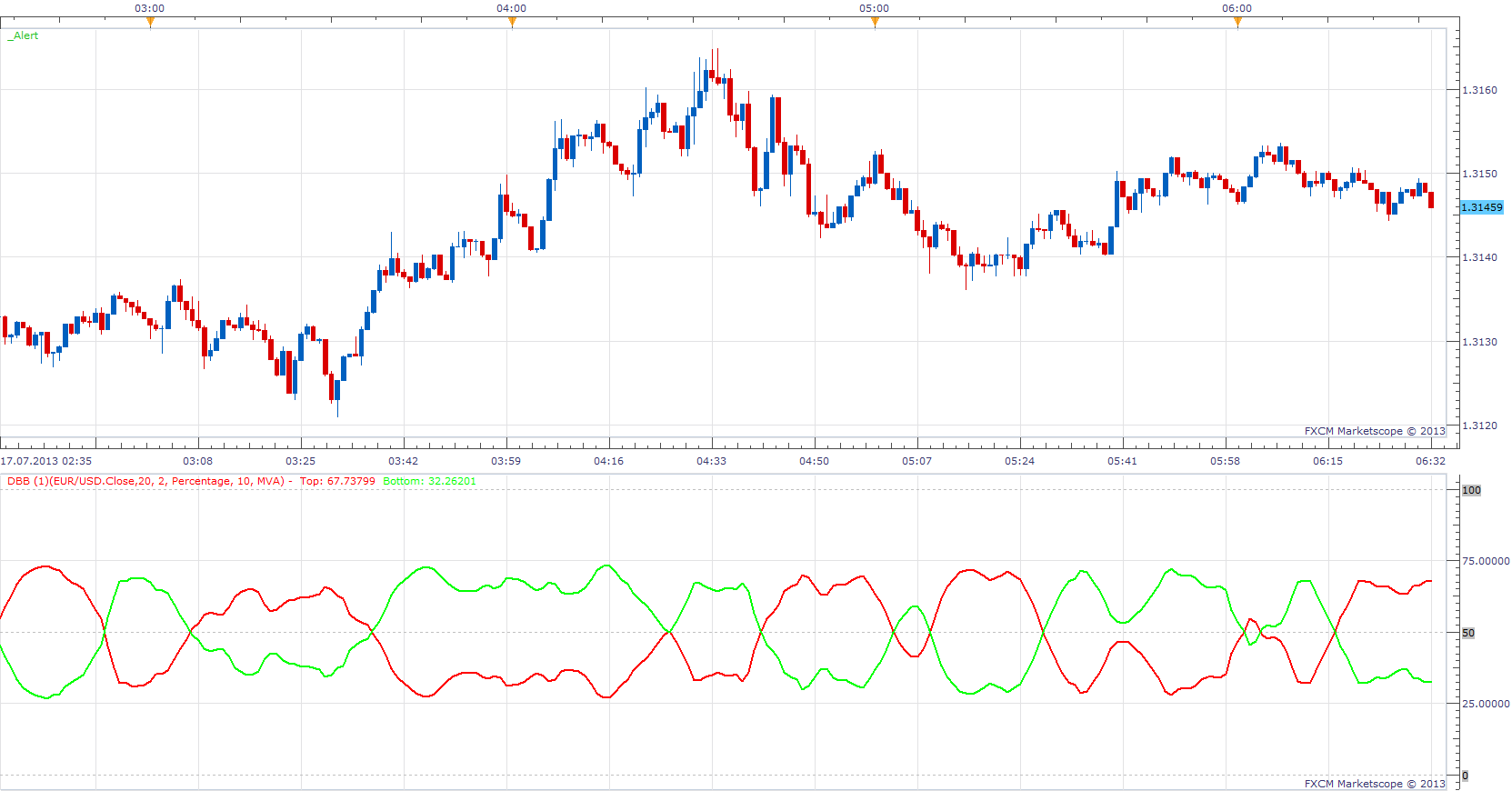The image size is (1512, 791).
Task: Select the orange 05:00 hour marker
Action: coord(875,22)
